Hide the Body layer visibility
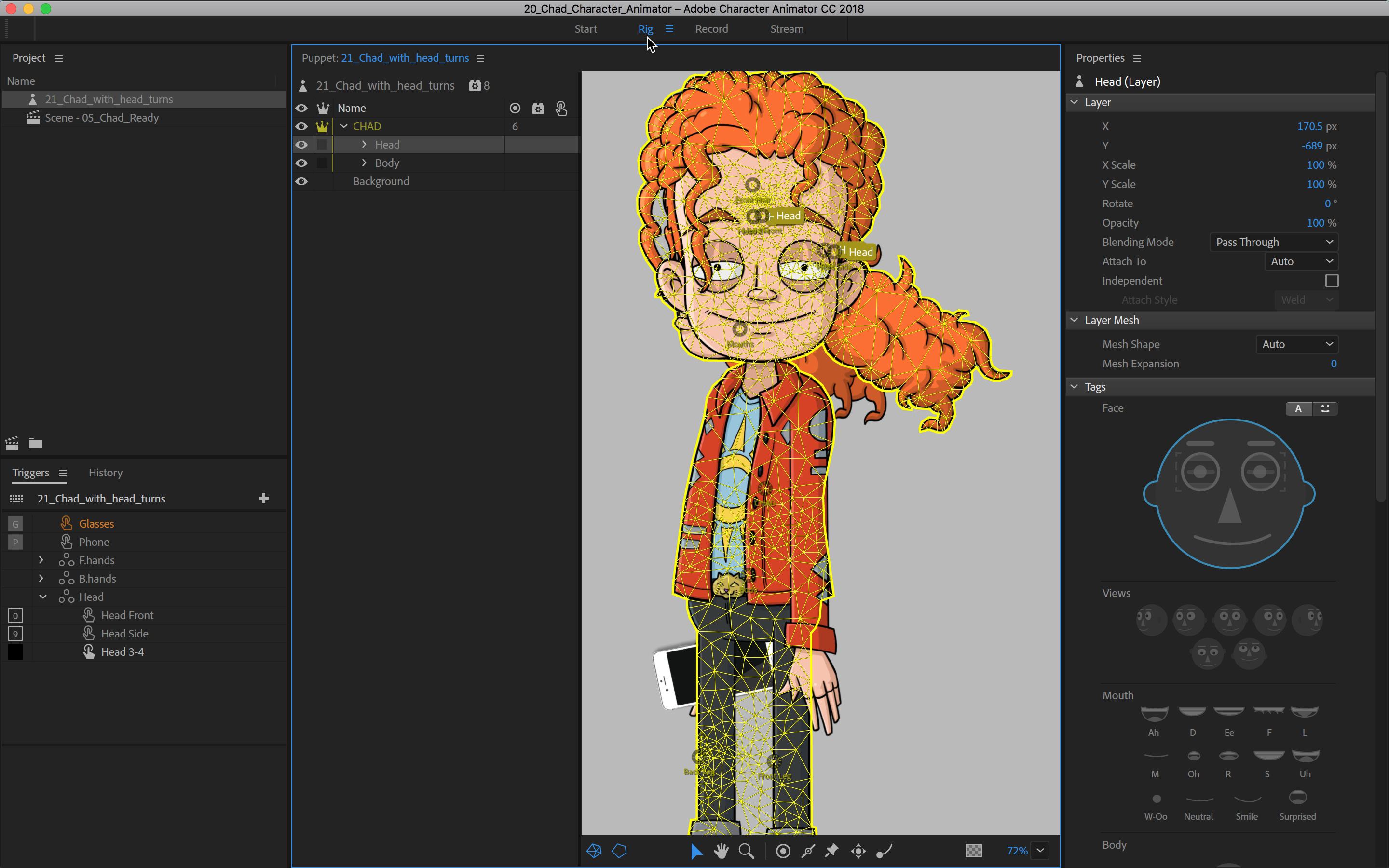This screenshot has width=1389, height=868. point(301,163)
